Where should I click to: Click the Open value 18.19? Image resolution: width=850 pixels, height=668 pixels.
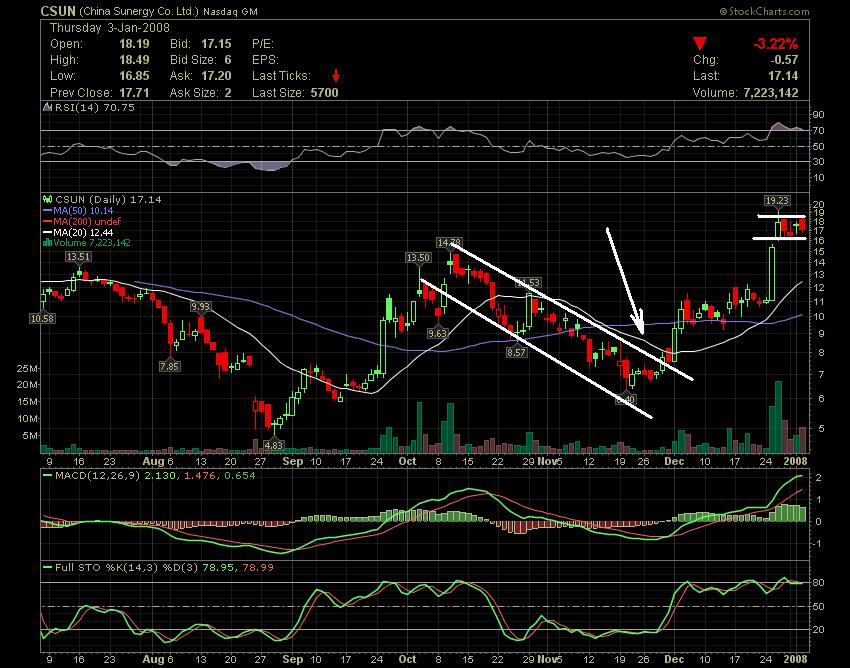point(134,44)
